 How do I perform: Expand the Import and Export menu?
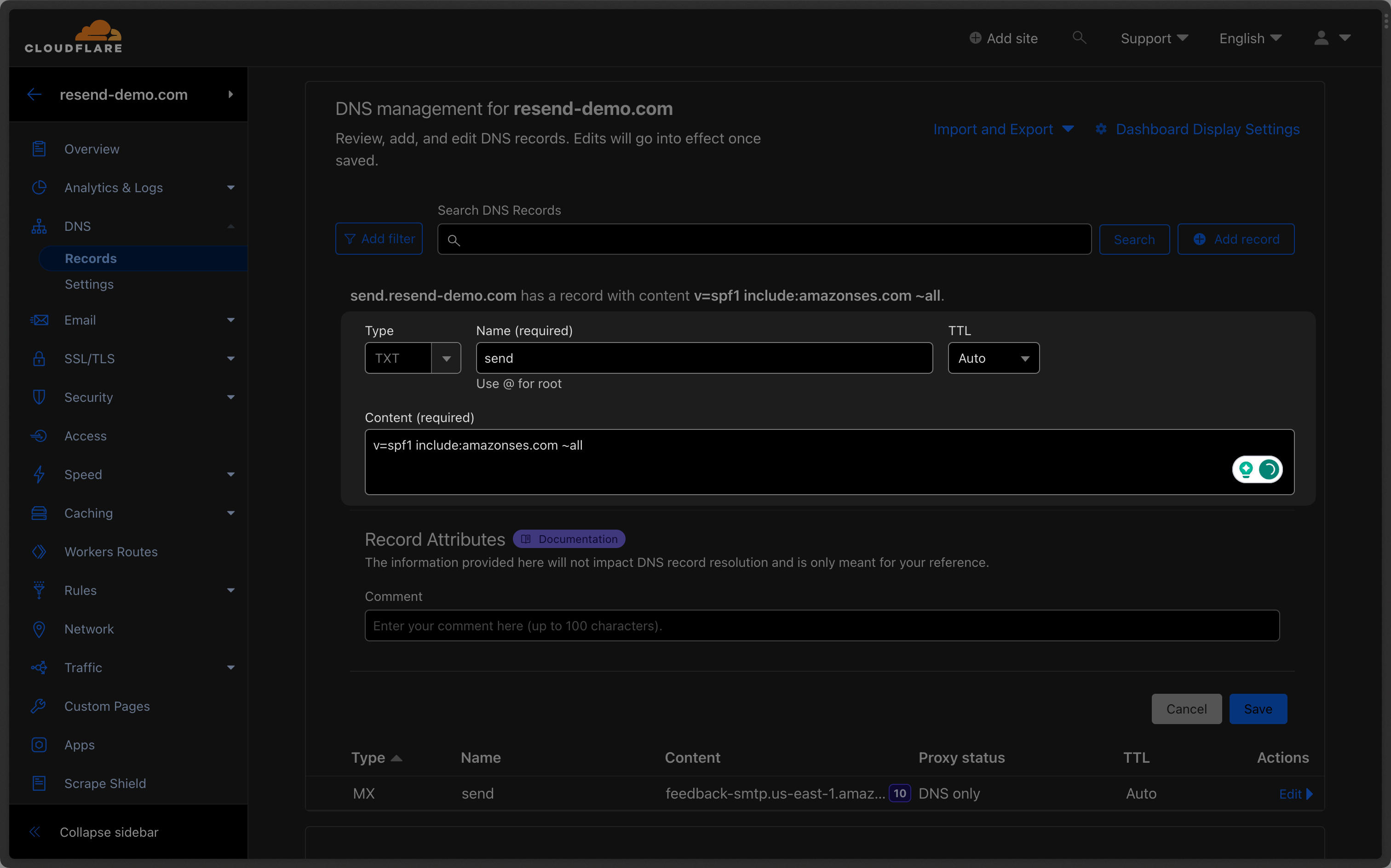pyautogui.click(x=1003, y=129)
